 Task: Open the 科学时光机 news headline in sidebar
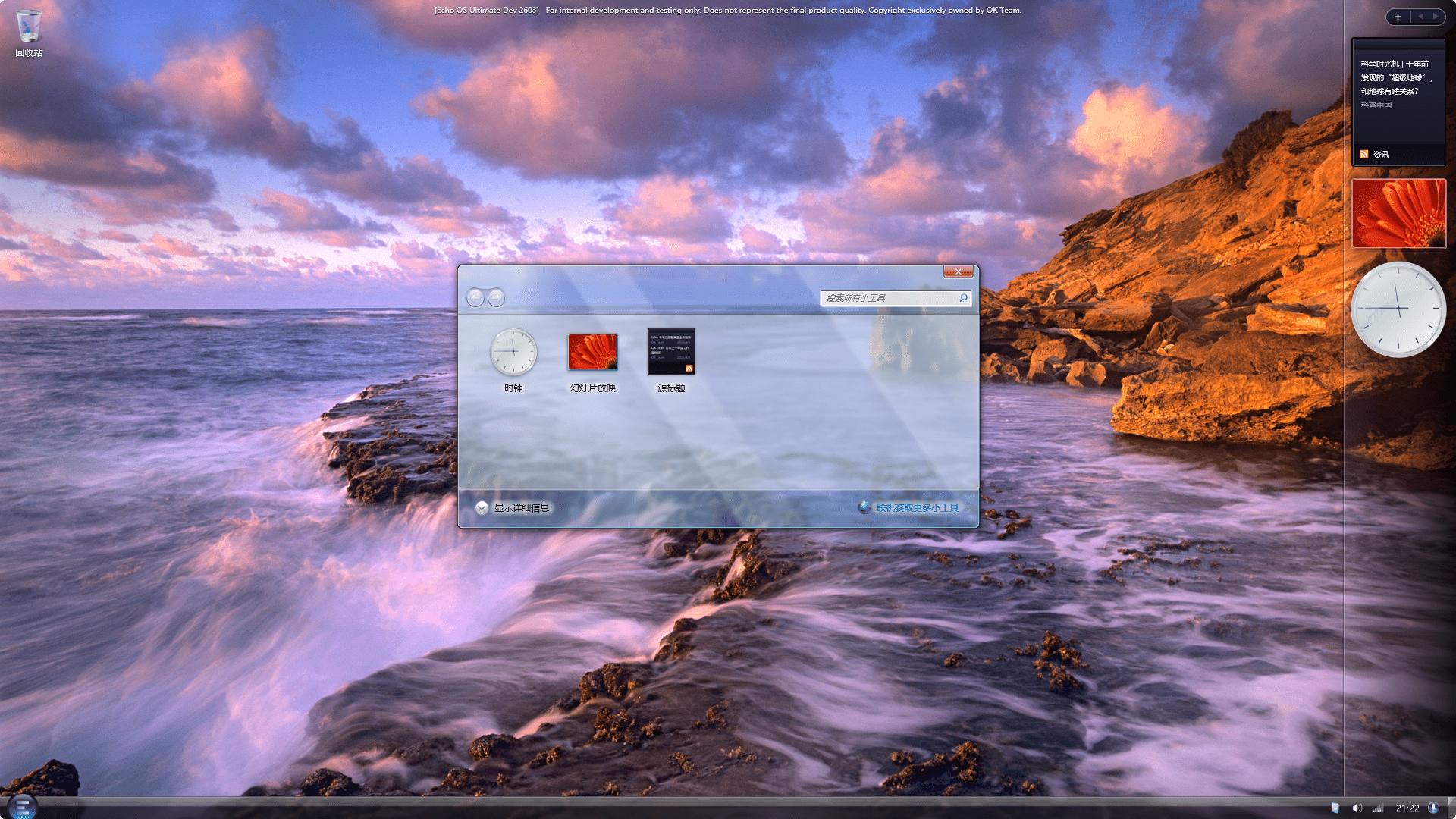(x=1395, y=77)
